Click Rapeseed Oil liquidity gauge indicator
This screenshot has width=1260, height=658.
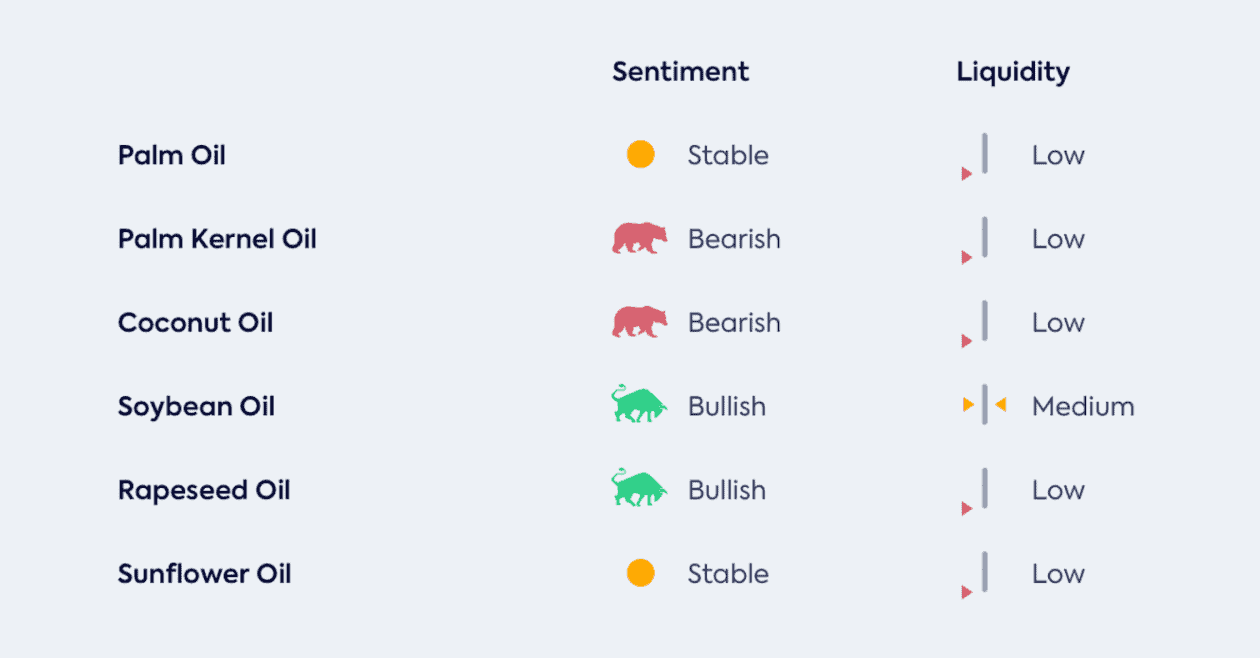click(976, 491)
